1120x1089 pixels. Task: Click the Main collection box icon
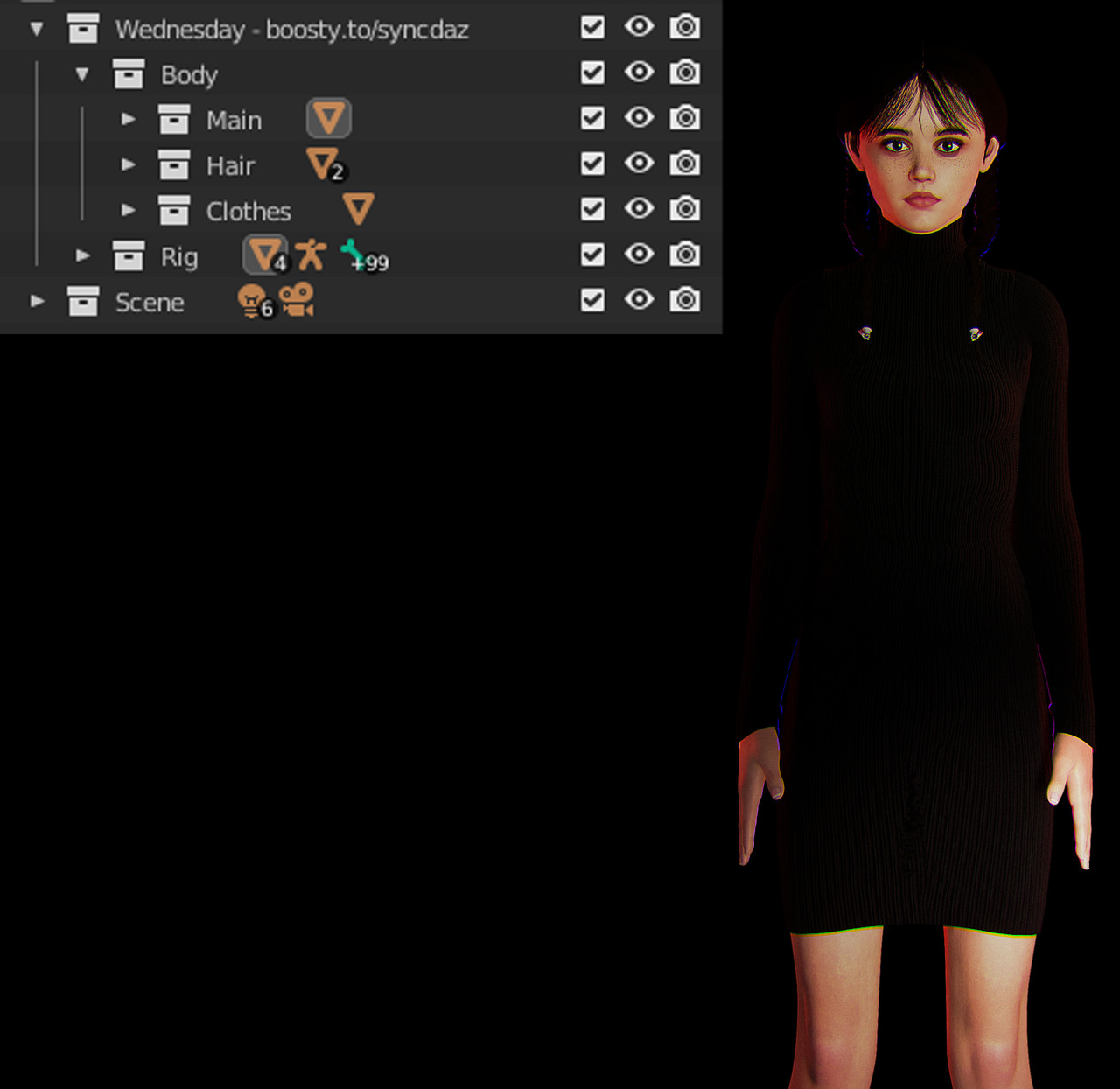pyautogui.click(x=174, y=119)
